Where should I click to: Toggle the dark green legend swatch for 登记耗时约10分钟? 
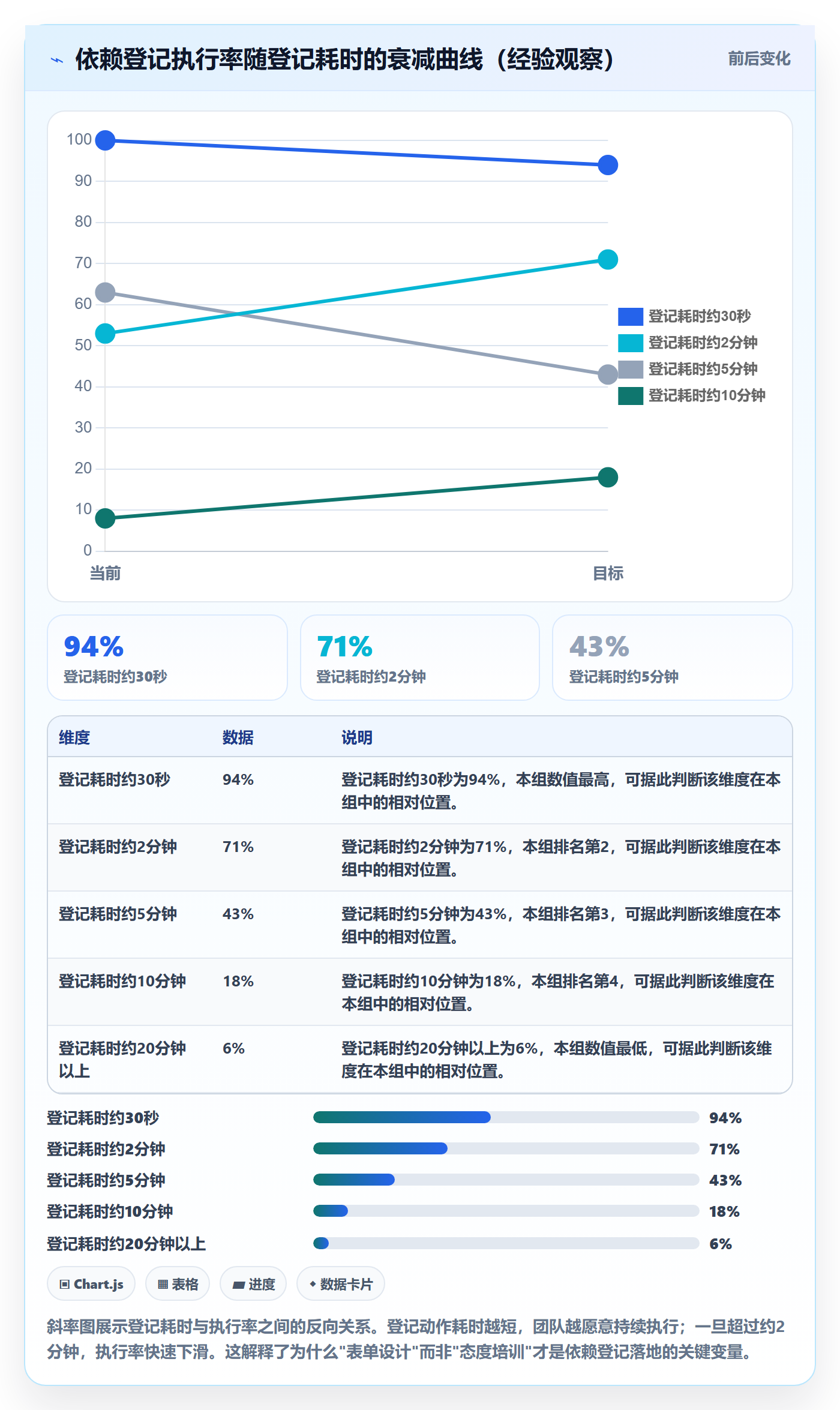pyautogui.click(x=631, y=395)
